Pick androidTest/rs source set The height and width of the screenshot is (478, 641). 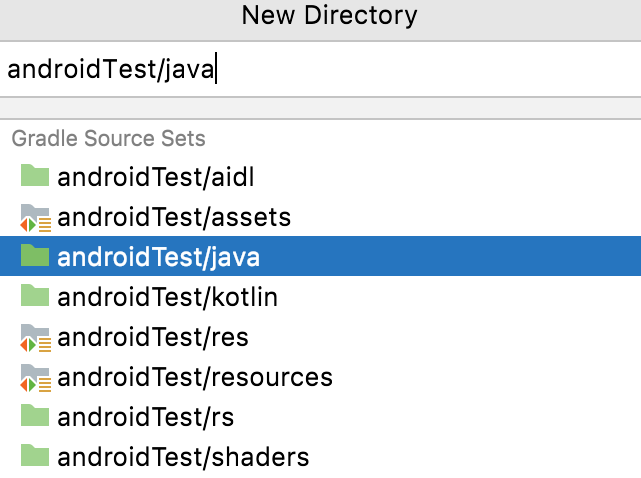[x=145, y=417]
